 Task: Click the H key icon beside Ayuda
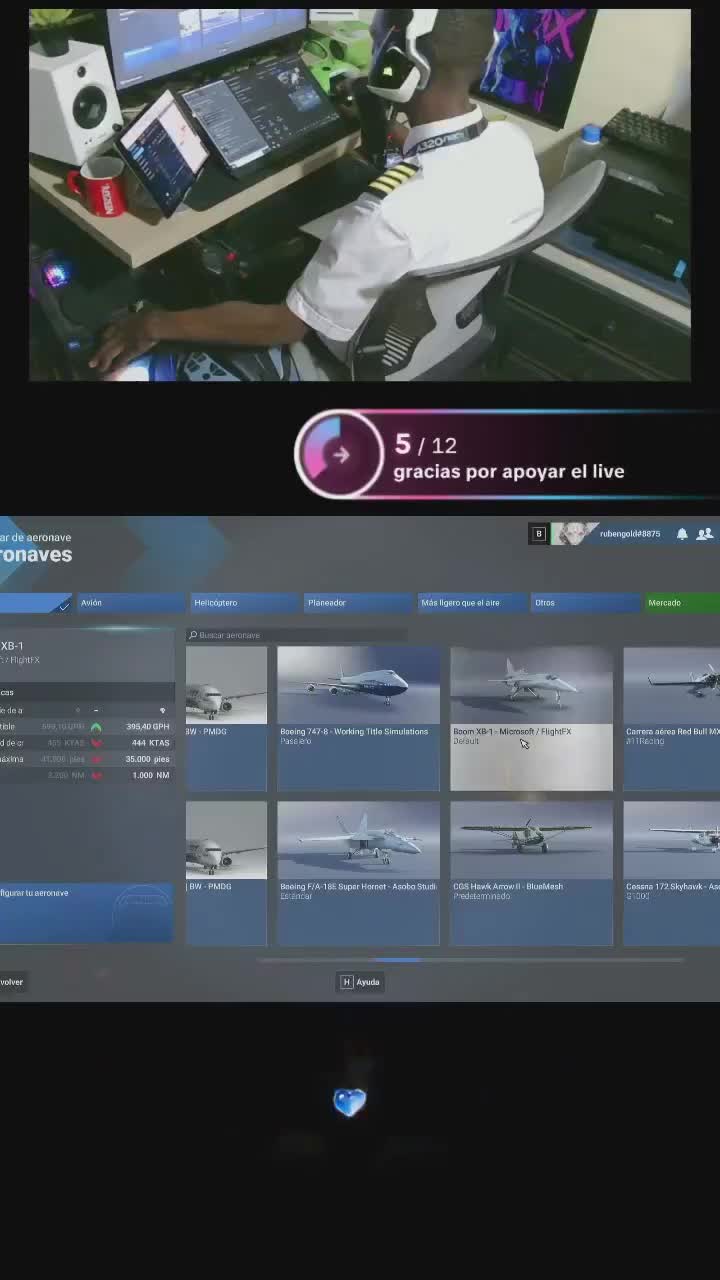point(347,982)
